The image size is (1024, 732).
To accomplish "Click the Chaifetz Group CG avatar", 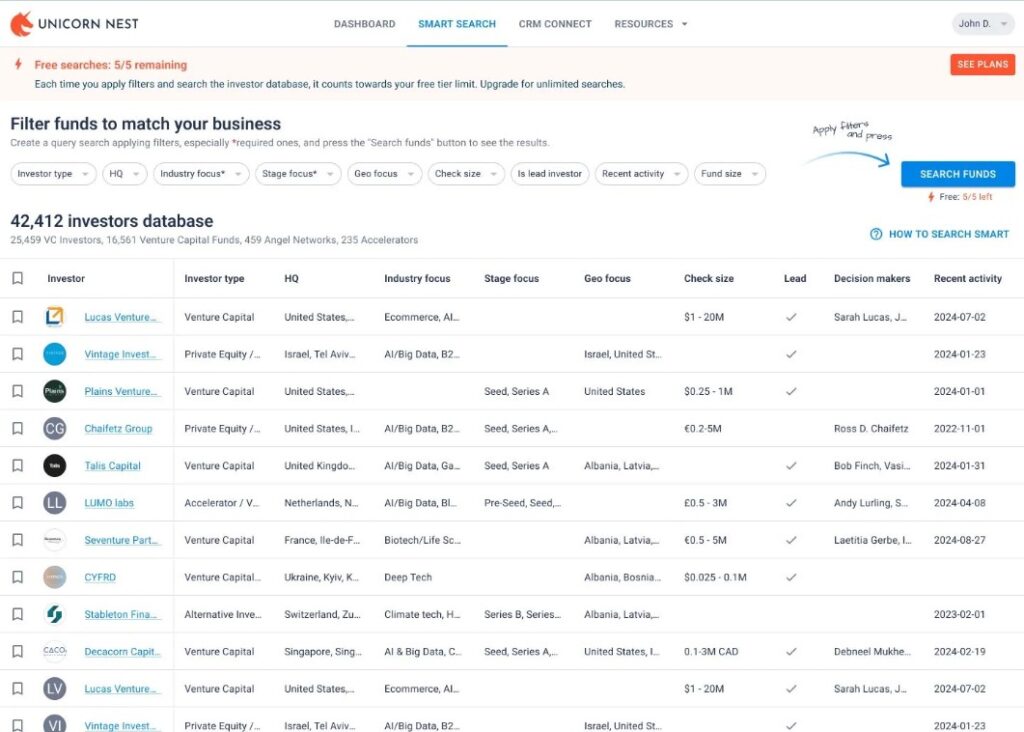I will (54, 428).
